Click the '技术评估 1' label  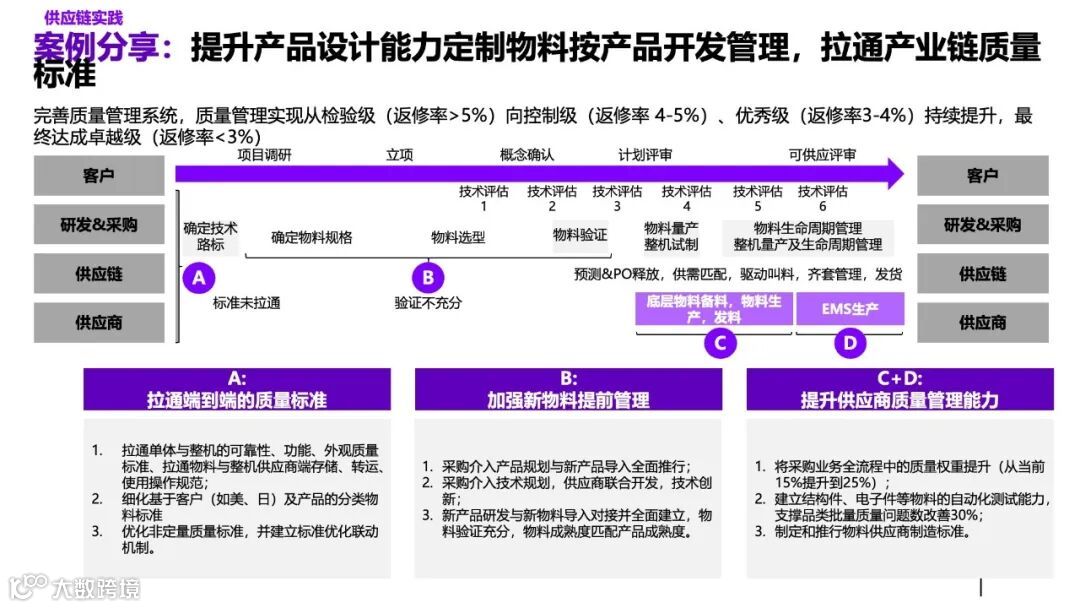coord(484,198)
